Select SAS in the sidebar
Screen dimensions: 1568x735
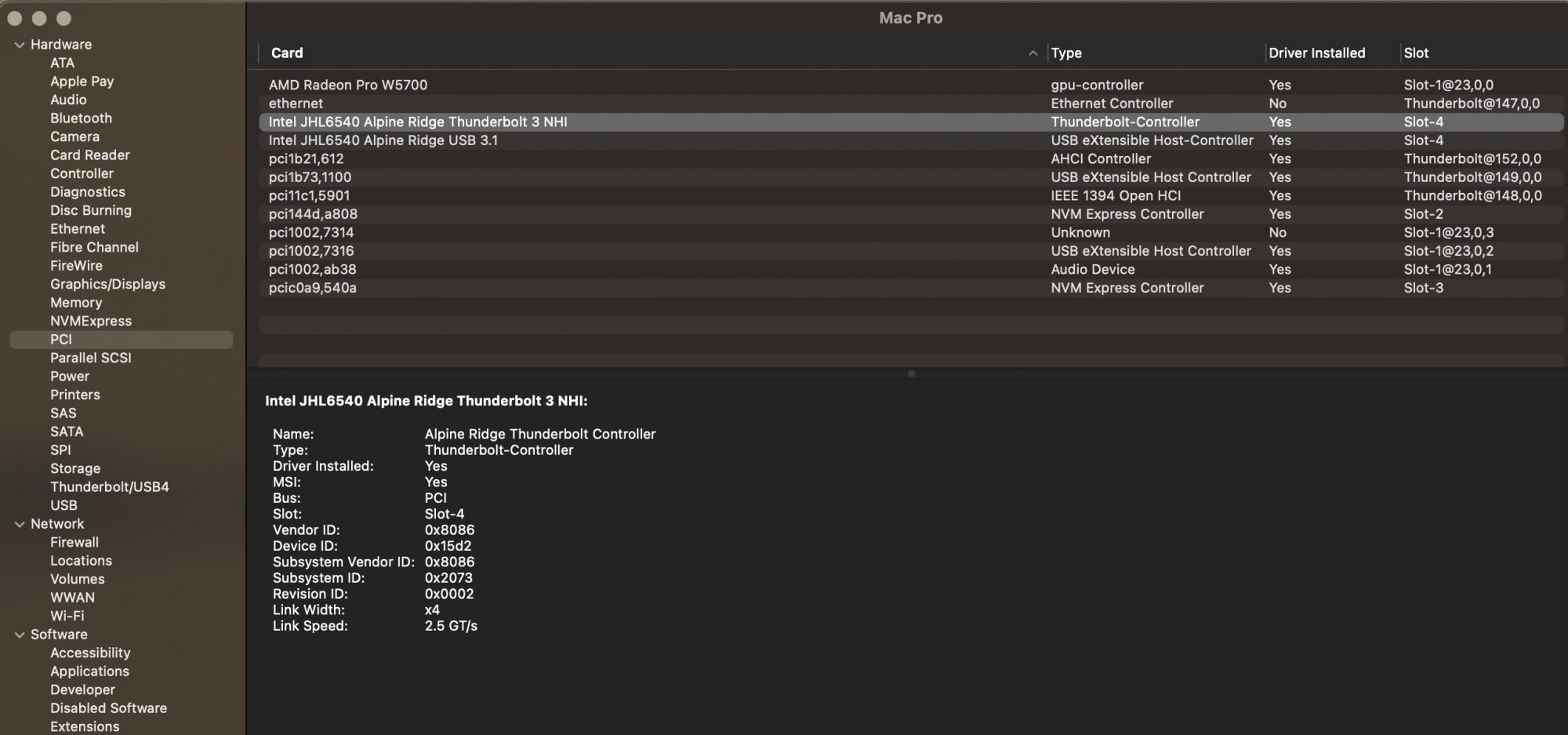click(64, 413)
